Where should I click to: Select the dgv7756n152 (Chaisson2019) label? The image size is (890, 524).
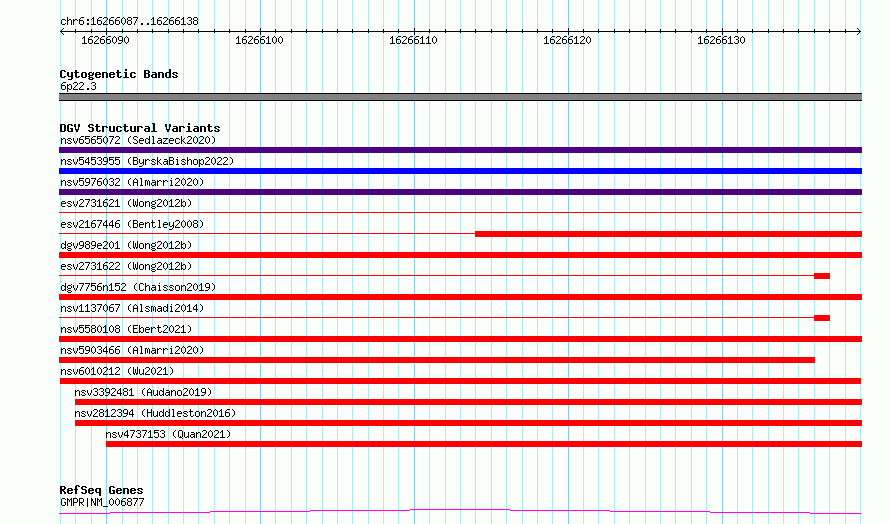click(138, 287)
